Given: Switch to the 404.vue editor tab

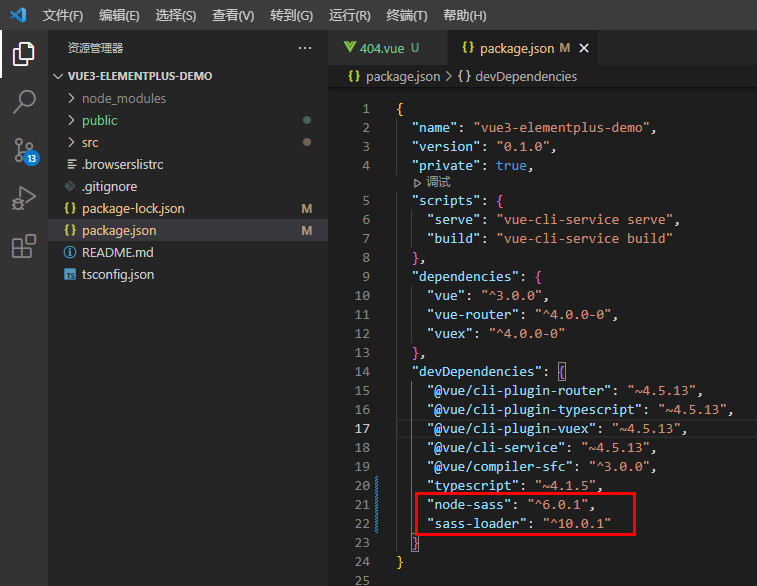Looking at the screenshot, I should [388, 48].
